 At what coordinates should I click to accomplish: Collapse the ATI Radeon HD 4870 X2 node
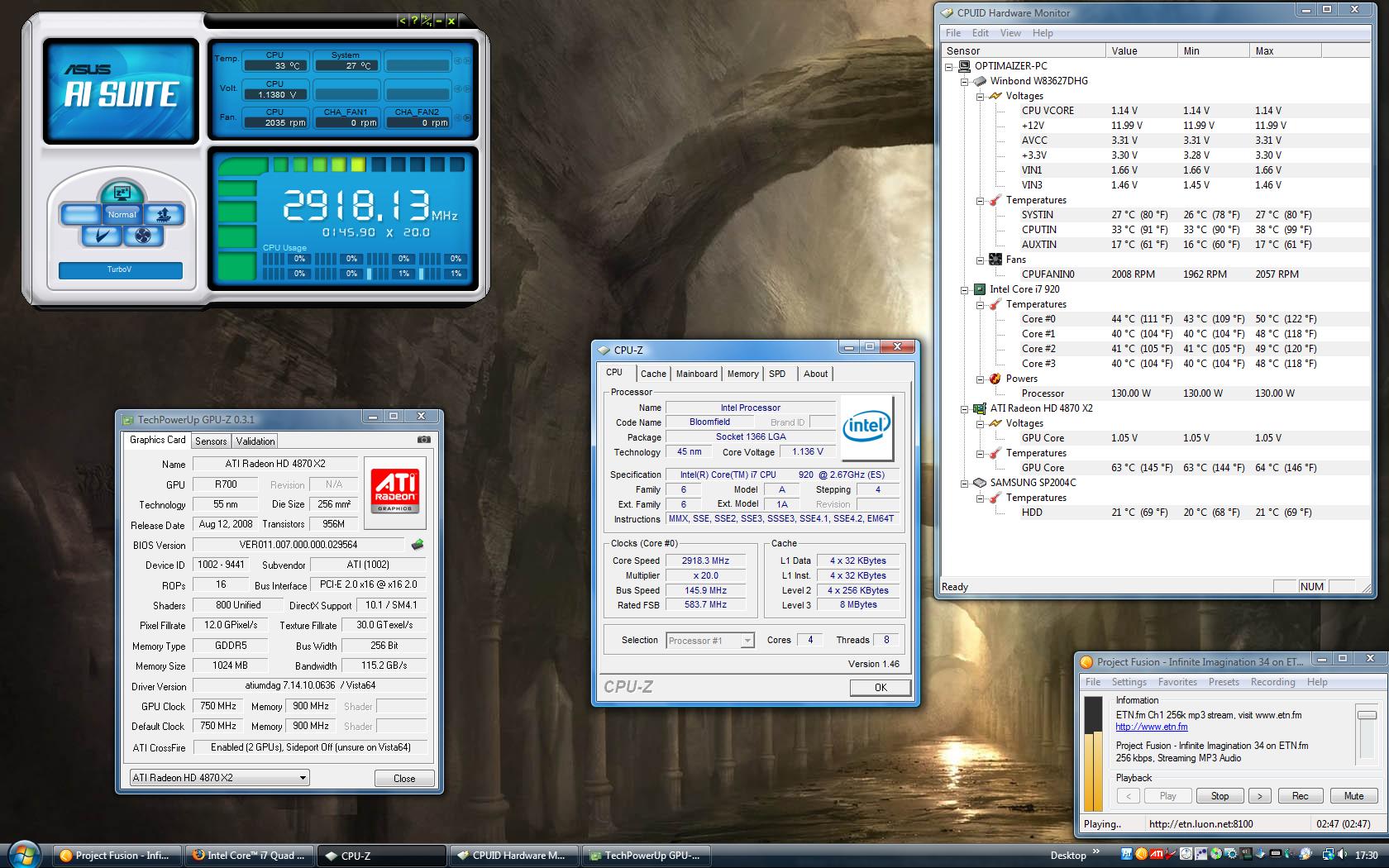coord(964,408)
